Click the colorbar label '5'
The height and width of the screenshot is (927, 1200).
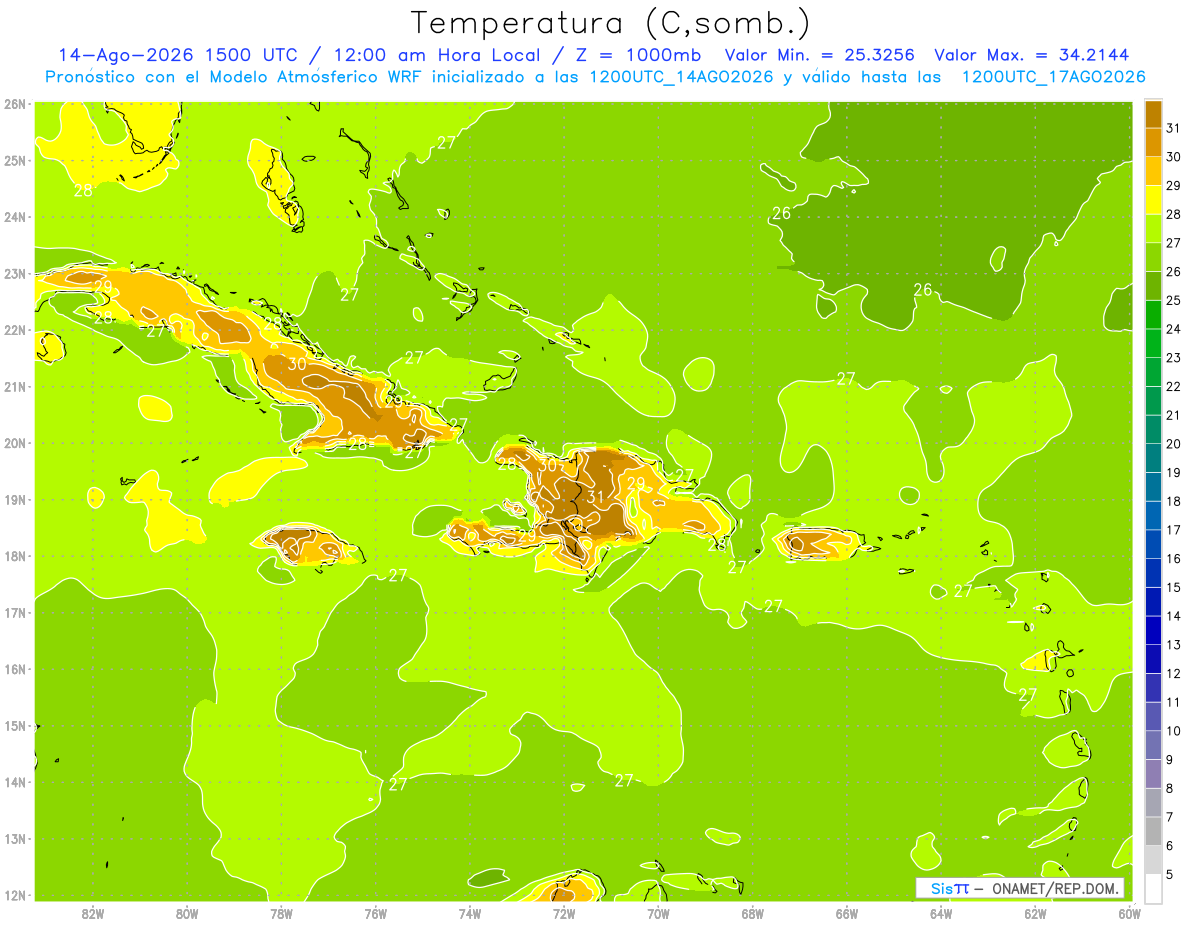(1171, 874)
